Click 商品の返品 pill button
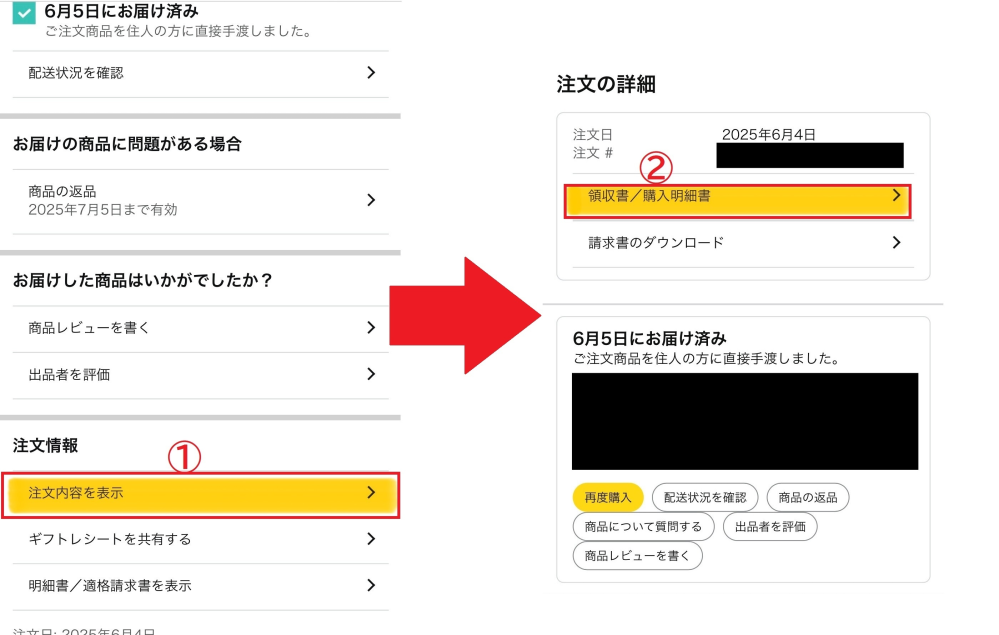Image resolution: width=999 pixels, height=635 pixels. (808, 497)
